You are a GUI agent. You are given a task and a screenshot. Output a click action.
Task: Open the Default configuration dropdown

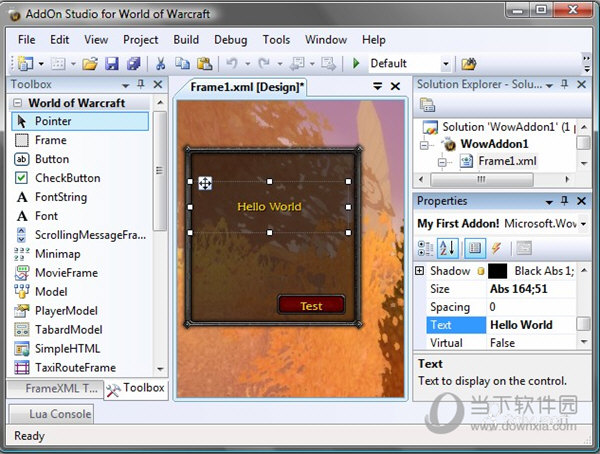pyautogui.click(x=445, y=64)
